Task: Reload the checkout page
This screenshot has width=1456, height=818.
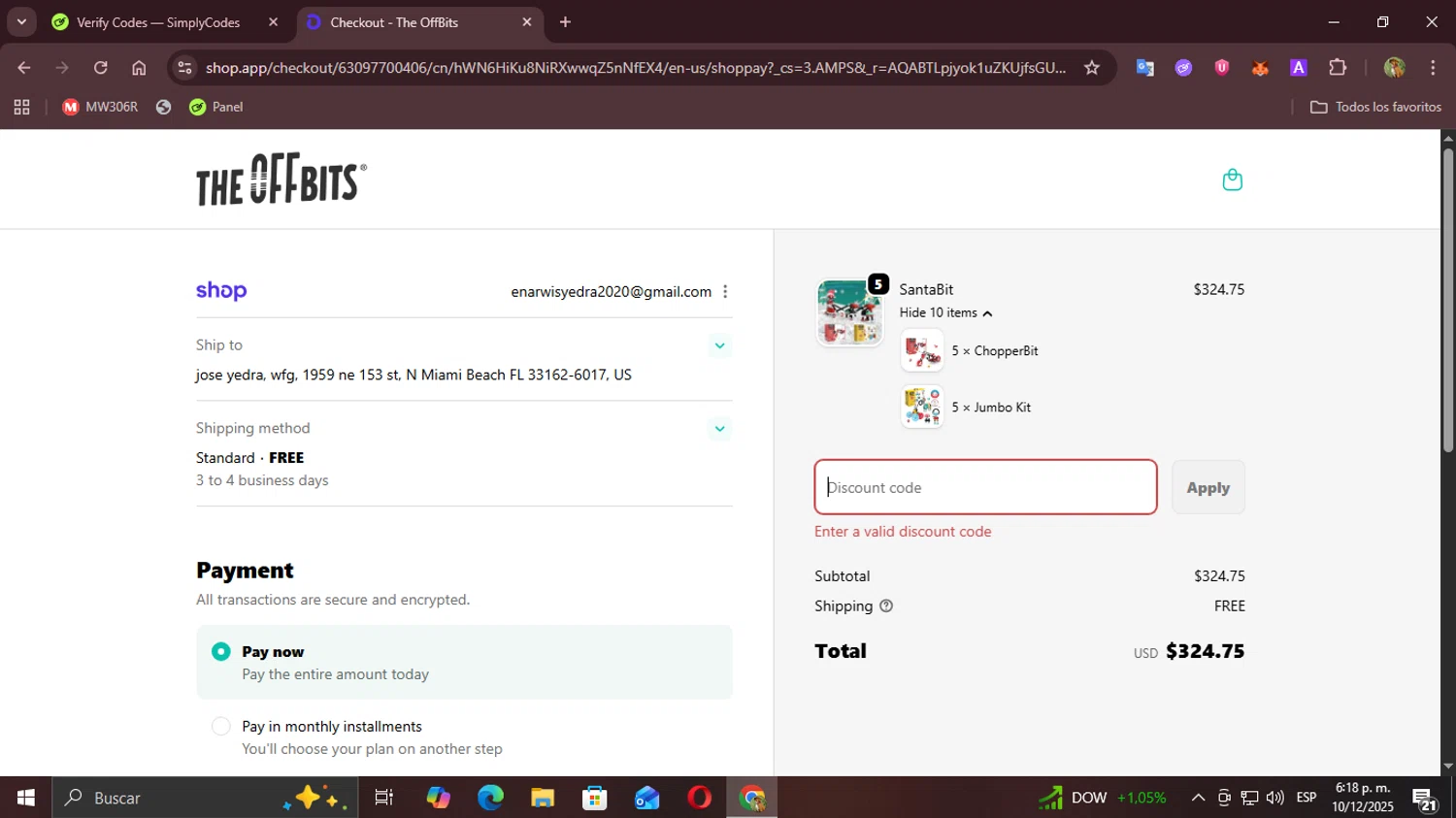Action: pyautogui.click(x=100, y=68)
